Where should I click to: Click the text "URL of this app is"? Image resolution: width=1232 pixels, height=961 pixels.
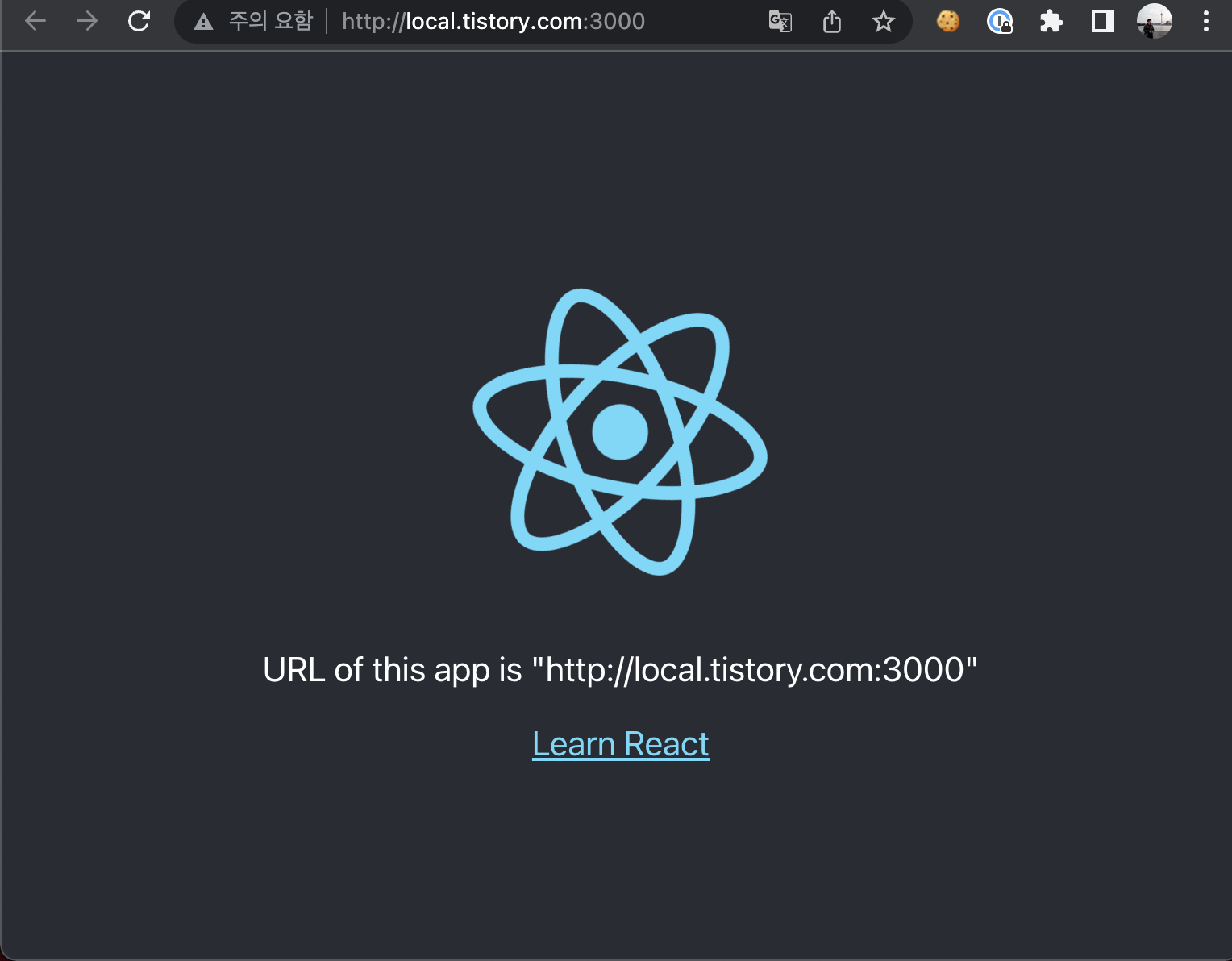click(393, 670)
